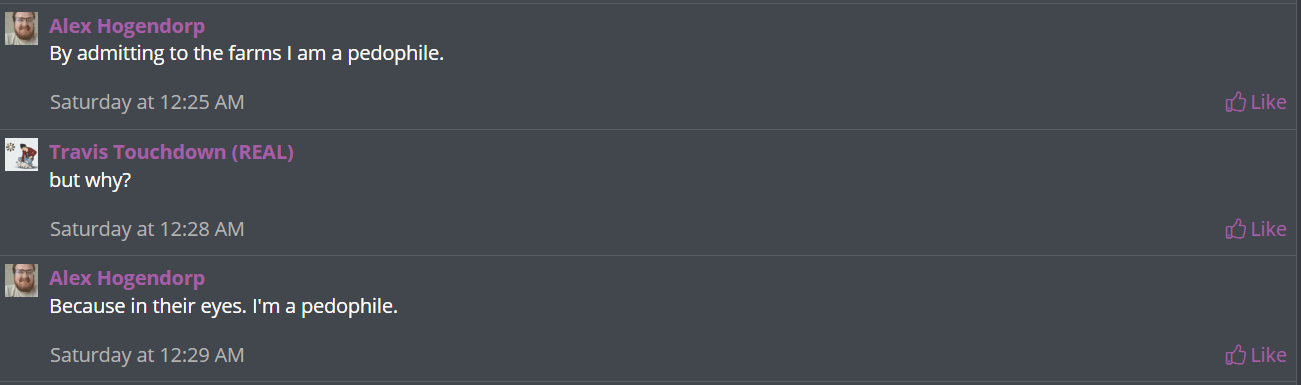
Task: Click the Like text on the 12:25 AM post
Action: (x=1269, y=102)
